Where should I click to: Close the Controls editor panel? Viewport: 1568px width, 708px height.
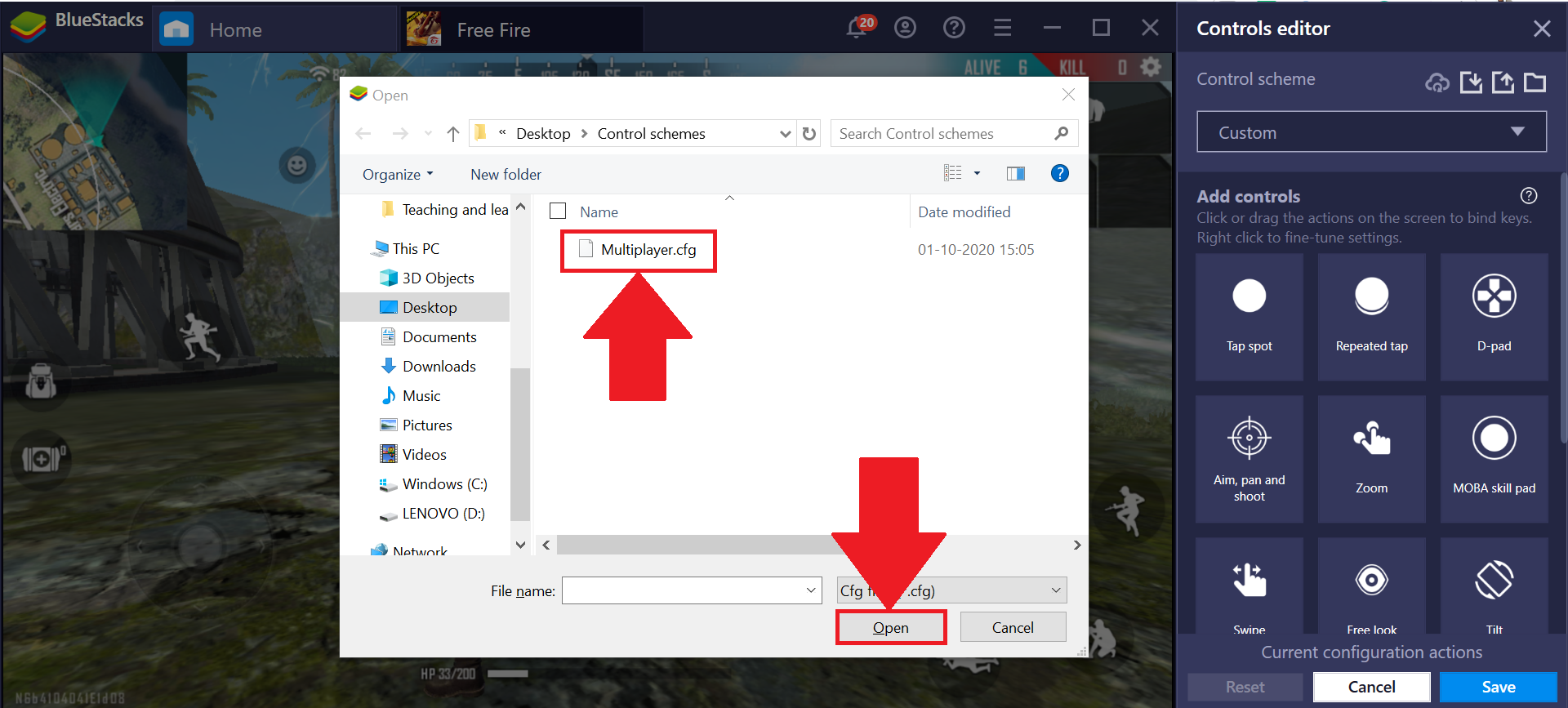(1542, 29)
